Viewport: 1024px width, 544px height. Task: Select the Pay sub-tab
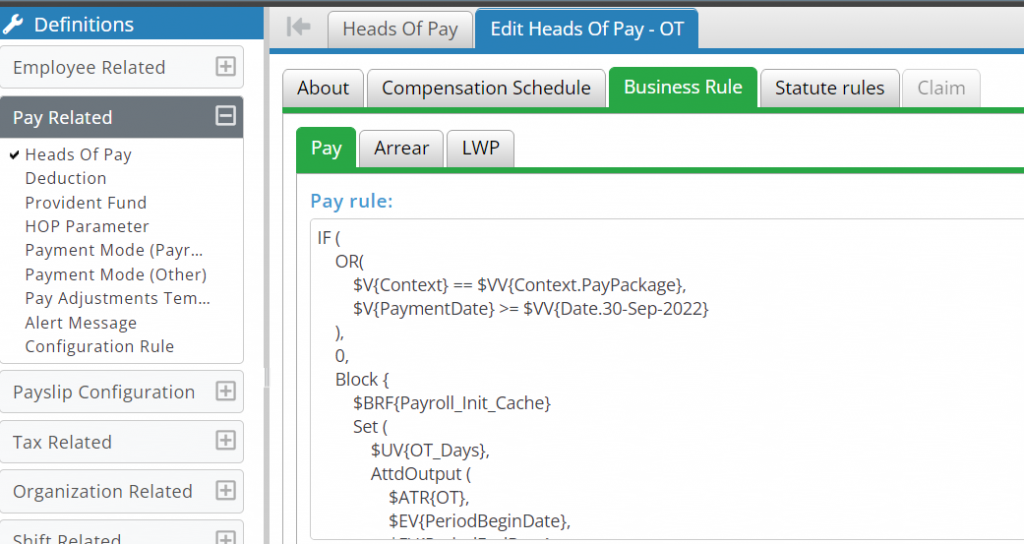pos(326,148)
